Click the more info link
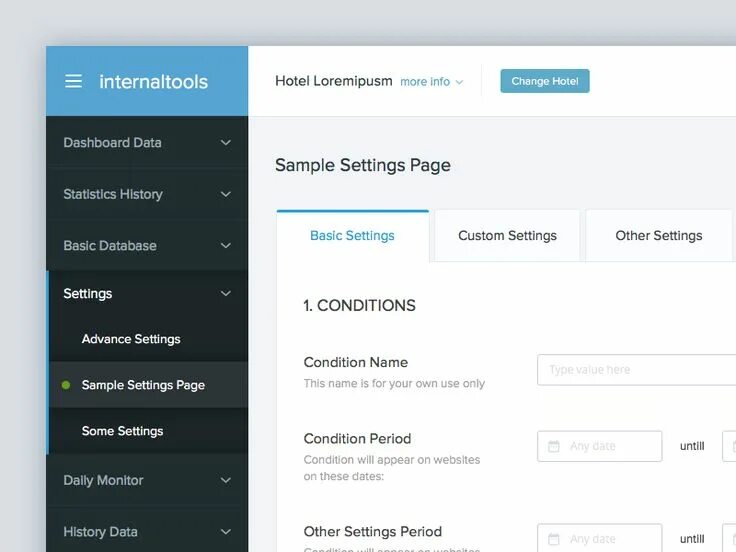Screen dimensions: 736x552 [x=425, y=82]
